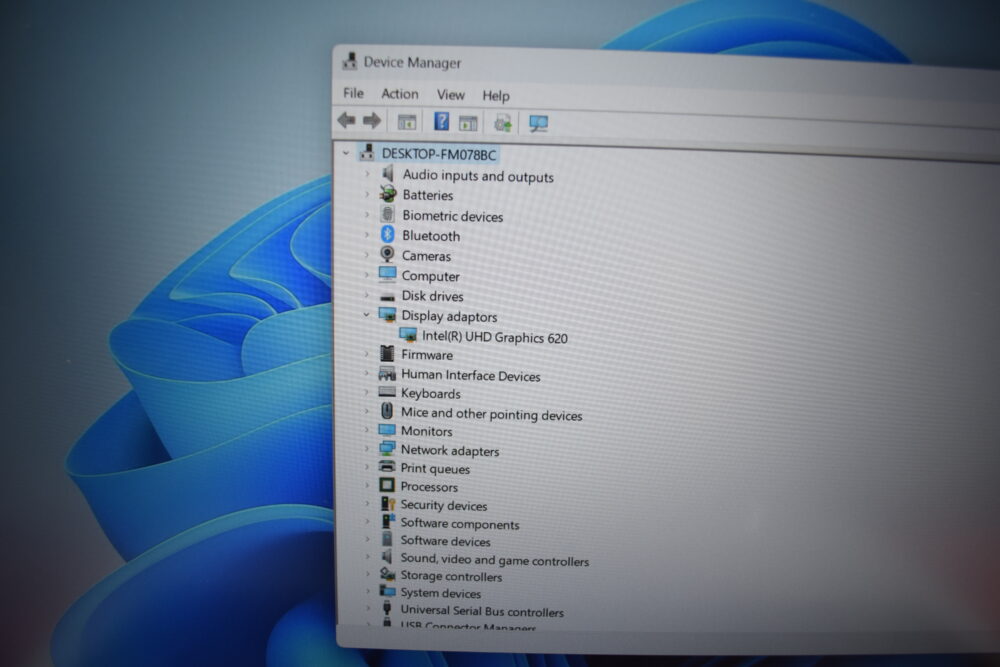Select the Cameras label
1000x667 pixels.
(426, 256)
